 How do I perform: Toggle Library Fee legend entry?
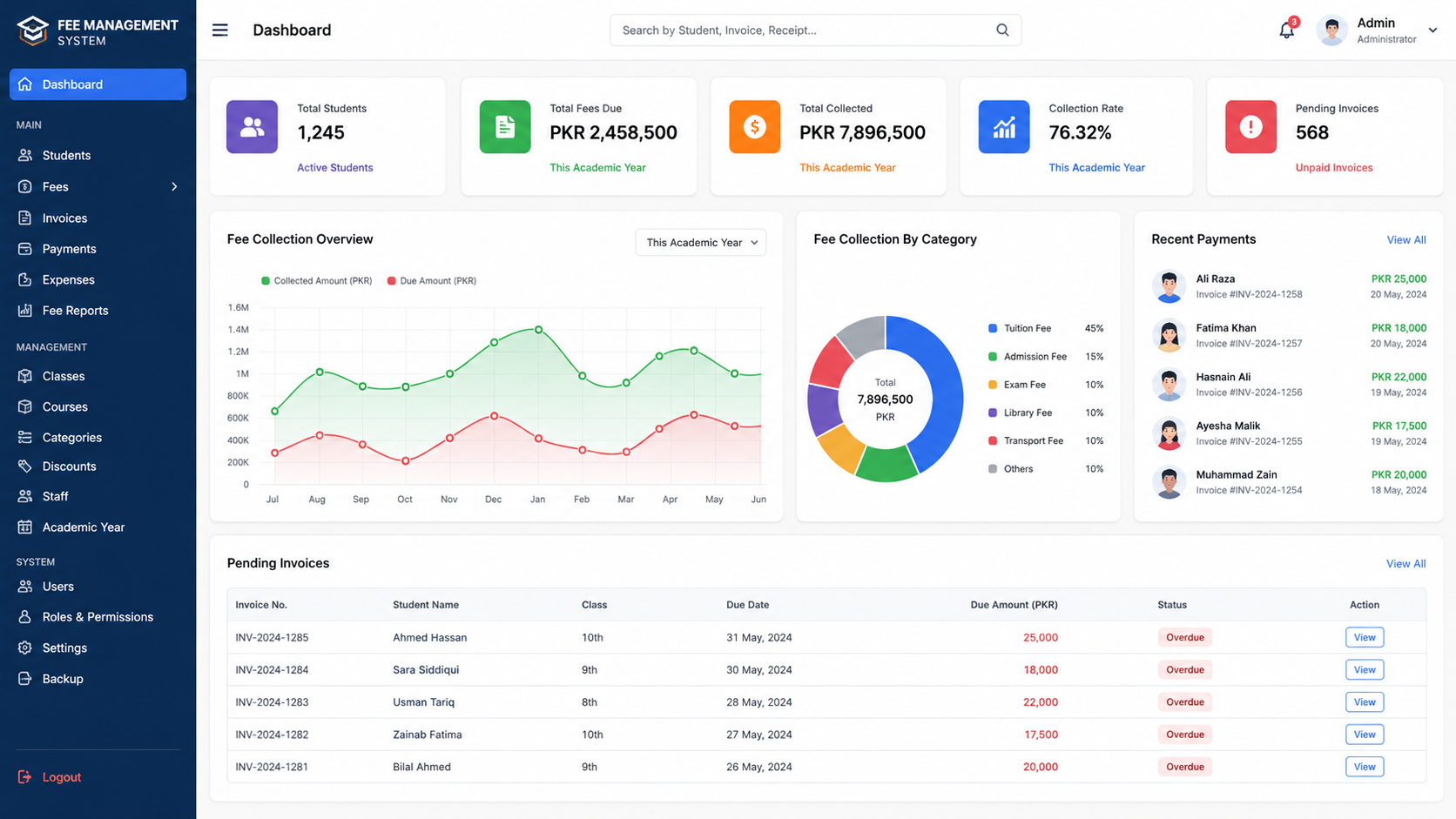tap(1020, 413)
